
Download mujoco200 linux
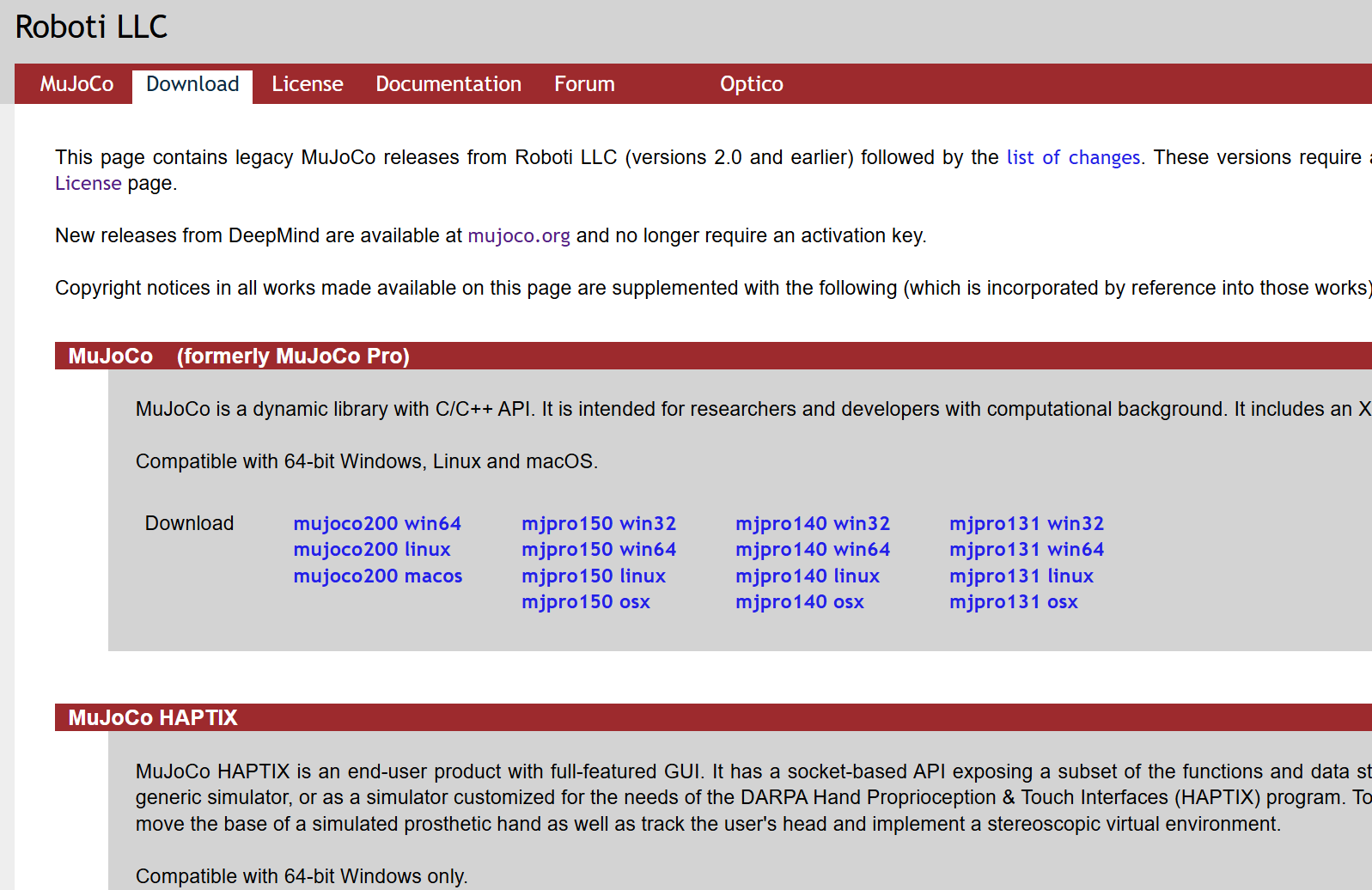(x=372, y=549)
